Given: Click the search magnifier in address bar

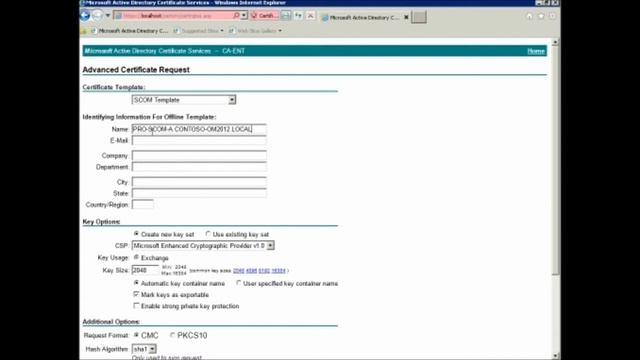Looking at the screenshot, I should pyautogui.click(x=236, y=16).
